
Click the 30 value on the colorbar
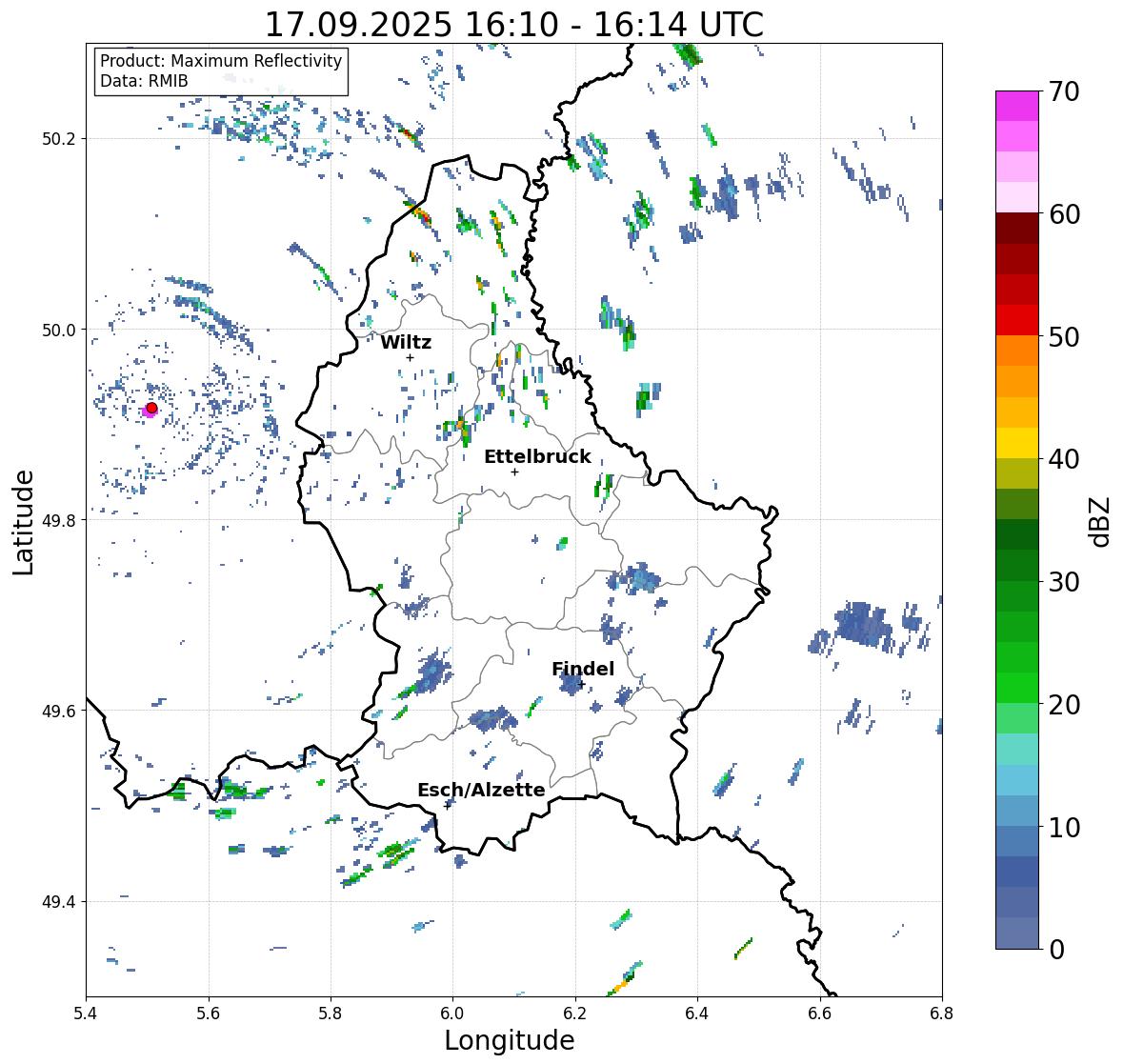(1063, 582)
